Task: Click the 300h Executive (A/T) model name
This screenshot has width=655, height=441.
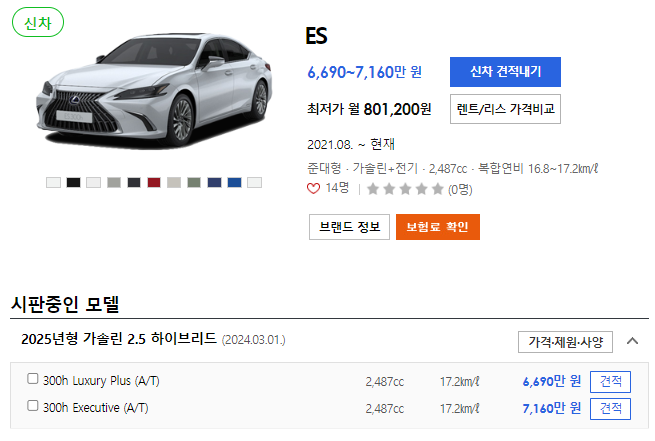Action: click(x=96, y=408)
